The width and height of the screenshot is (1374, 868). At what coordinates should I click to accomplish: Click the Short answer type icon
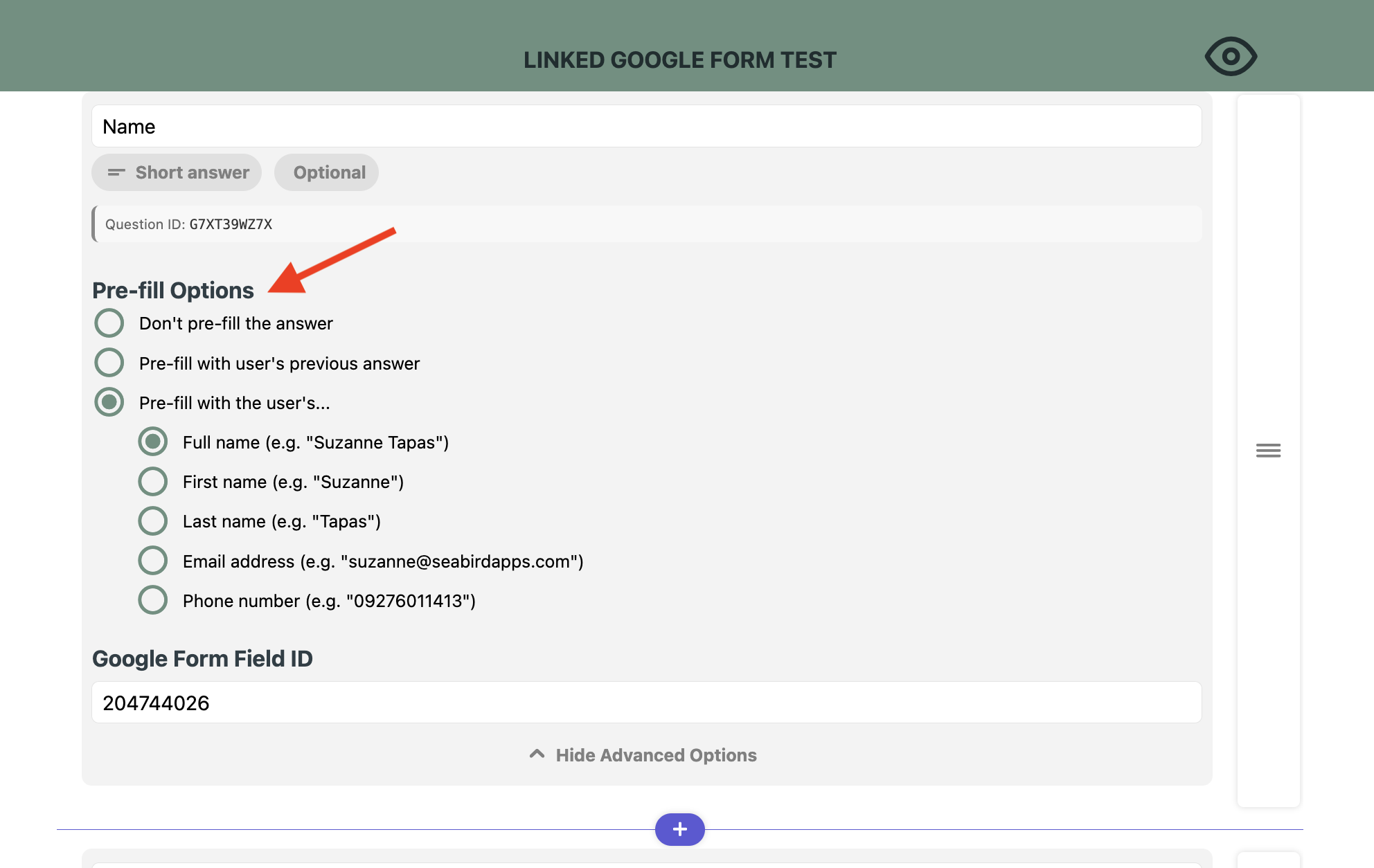116,172
